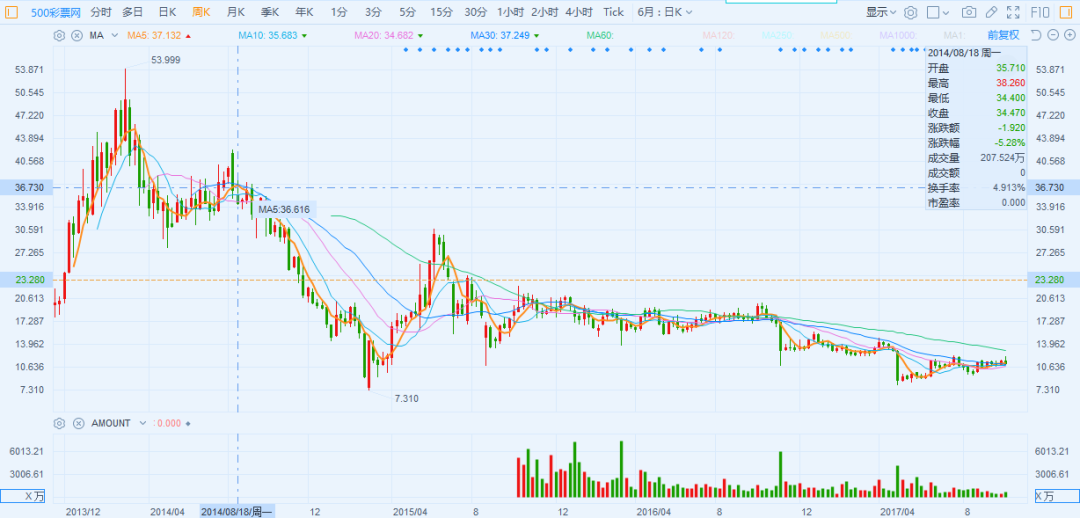Switch to the 5分 interval
The image size is (1080, 518).
pyautogui.click(x=408, y=12)
